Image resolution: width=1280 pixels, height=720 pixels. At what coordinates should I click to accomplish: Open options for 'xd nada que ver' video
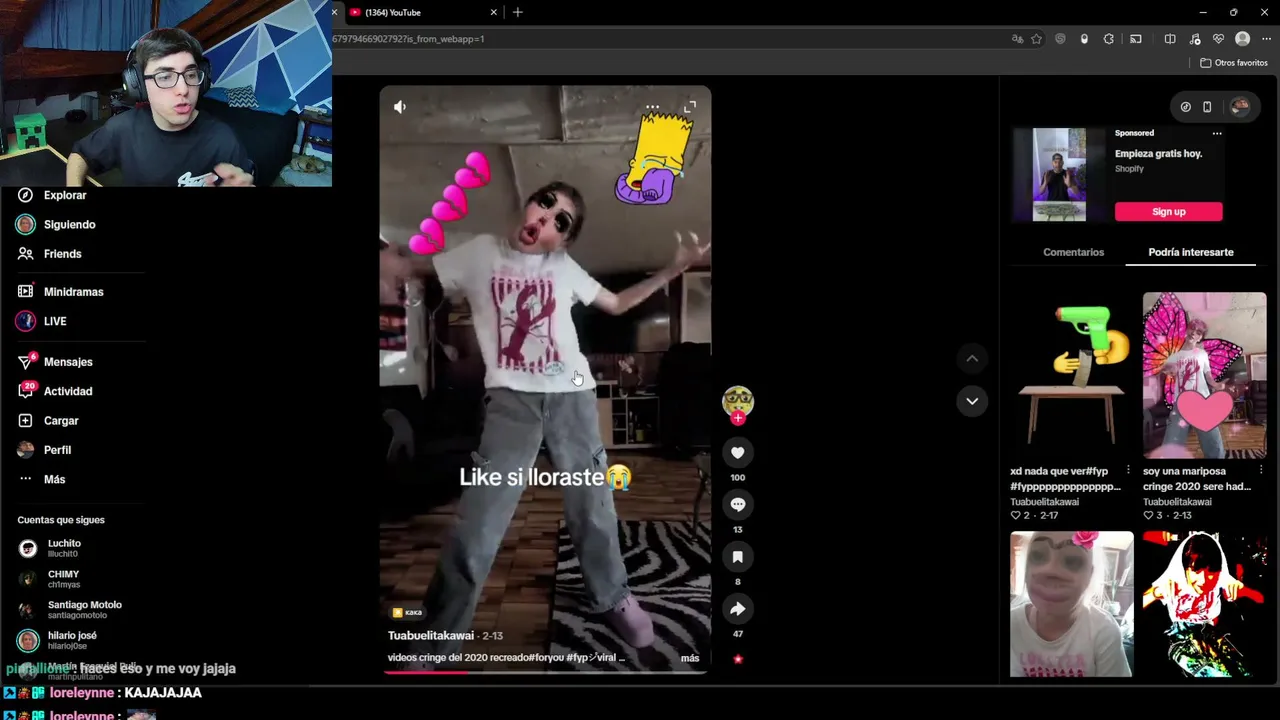coord(1128,471)
